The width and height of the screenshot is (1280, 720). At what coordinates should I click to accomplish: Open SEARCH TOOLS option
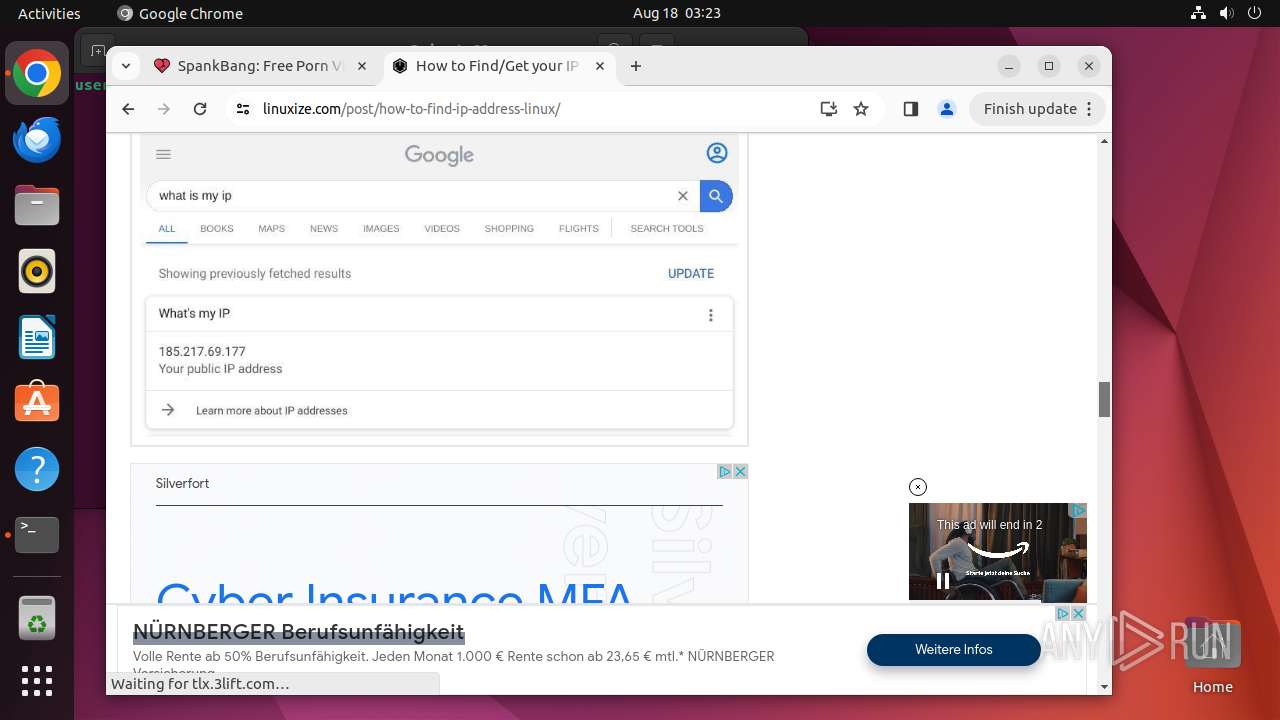click(667, 229)
